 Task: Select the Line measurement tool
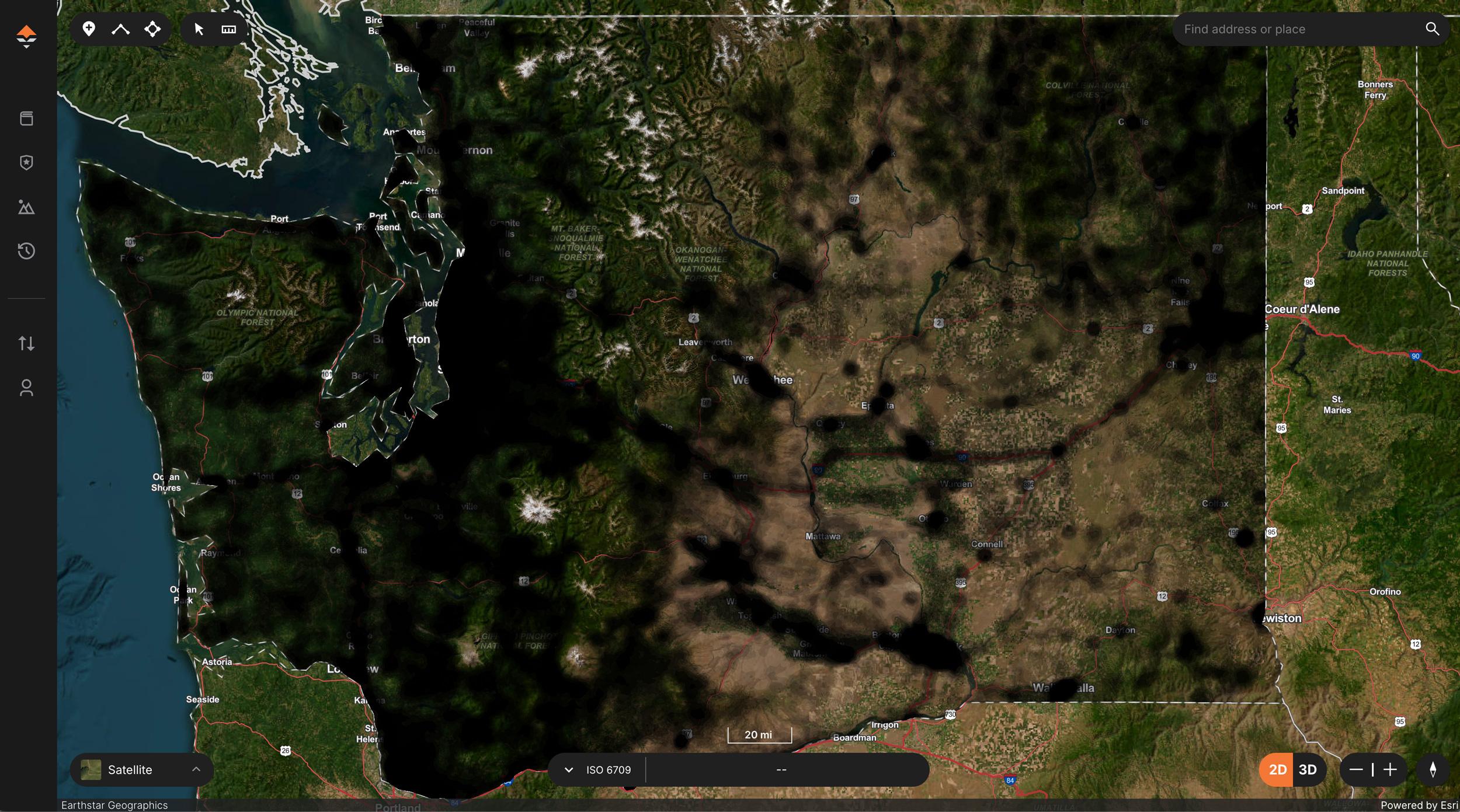tap(121, 29)
